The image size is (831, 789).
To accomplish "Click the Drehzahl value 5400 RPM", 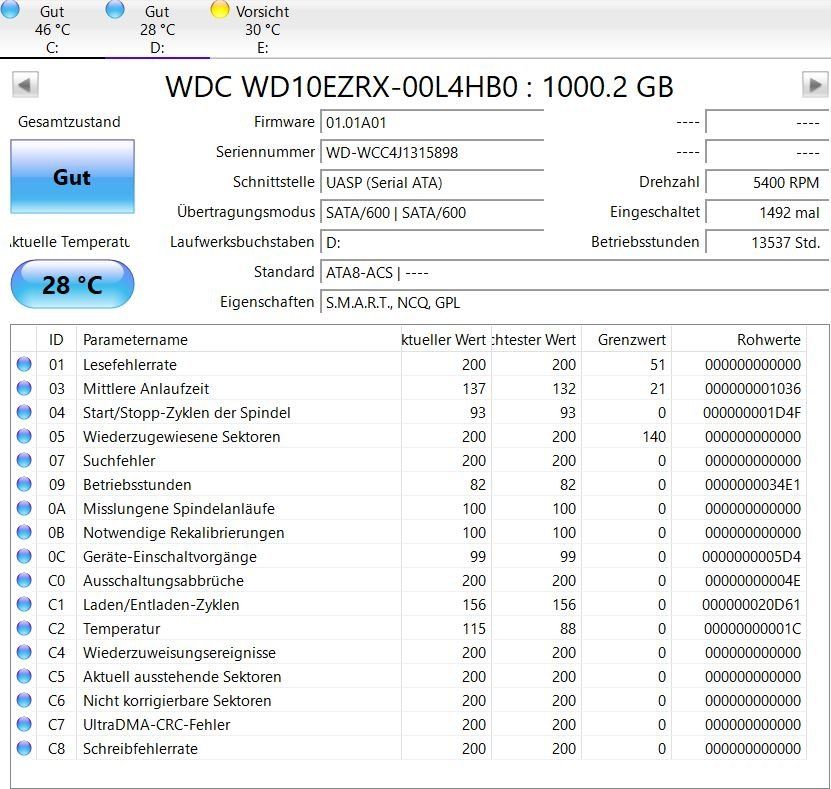I will [x=767, y=182].
